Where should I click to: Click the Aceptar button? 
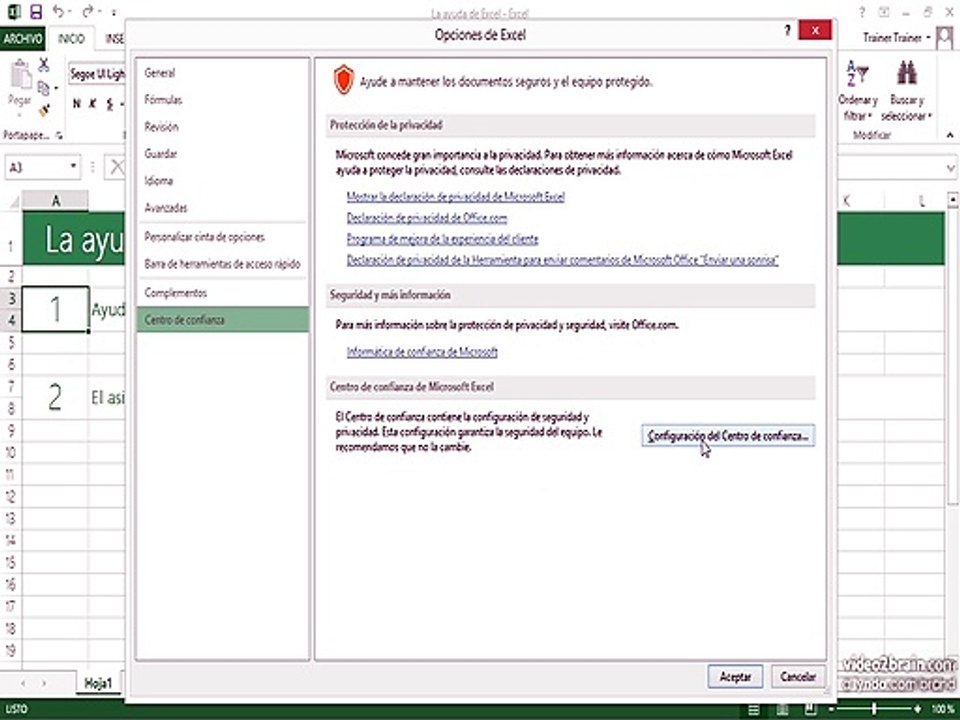pos(735,677)
